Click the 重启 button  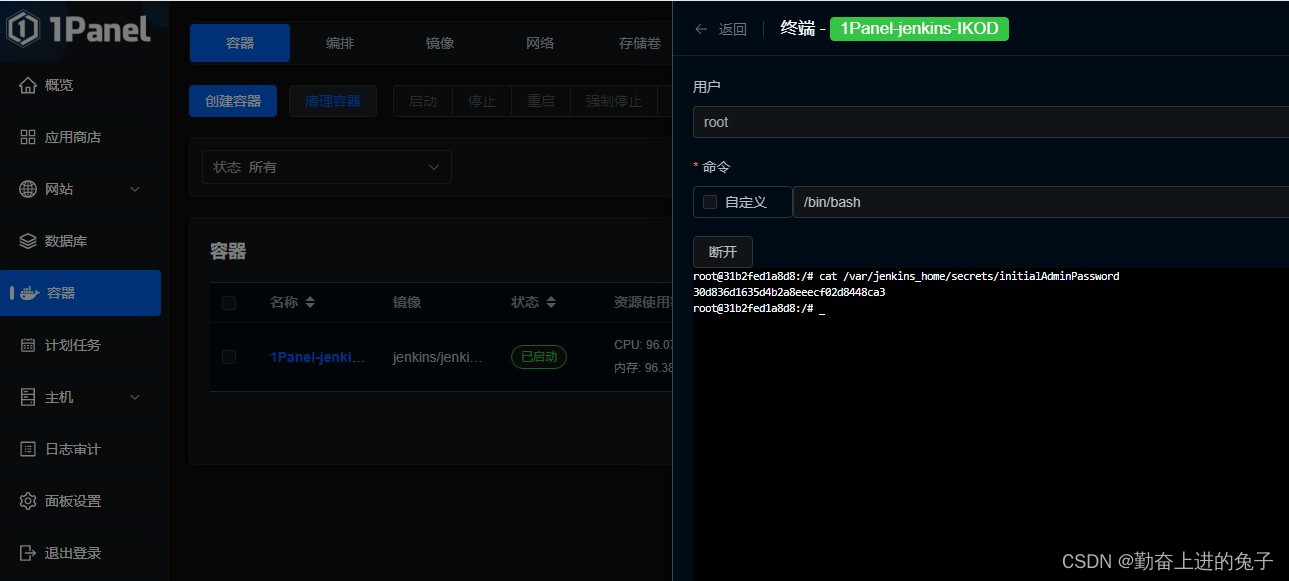coord(541,101)
